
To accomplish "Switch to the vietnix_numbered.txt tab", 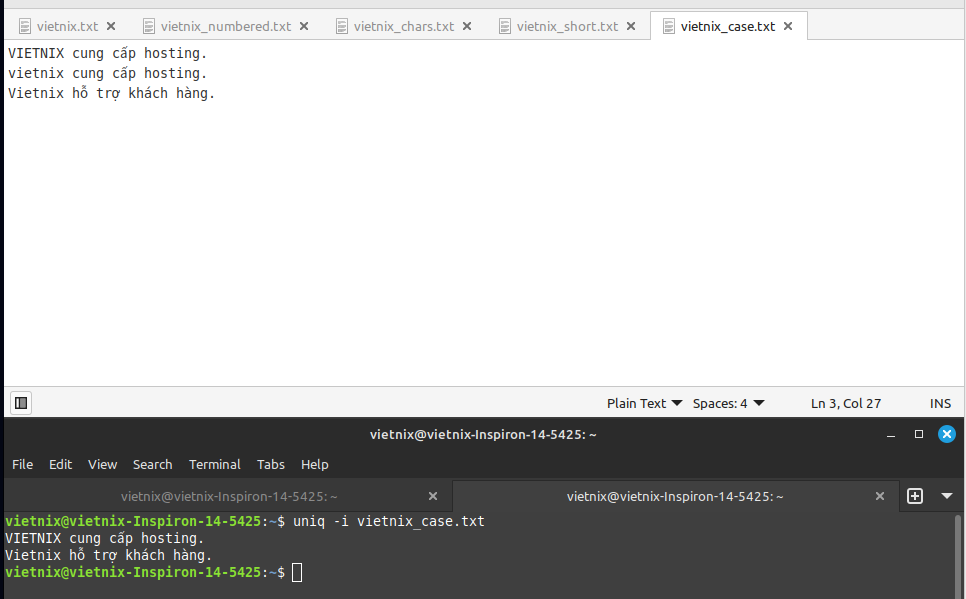I will click(x=225, y=26).
